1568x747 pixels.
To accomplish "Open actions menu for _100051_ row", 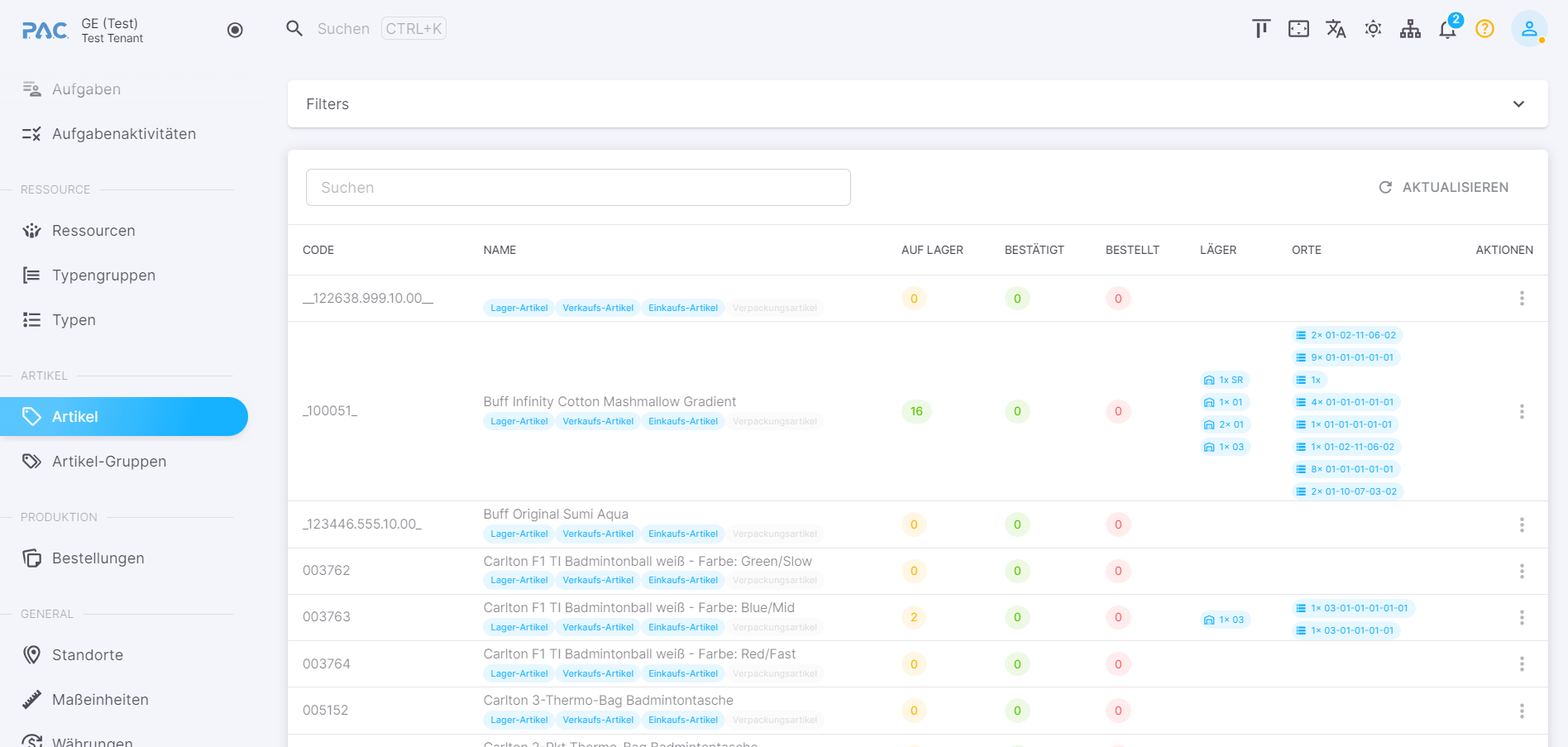I will 1522,412.
